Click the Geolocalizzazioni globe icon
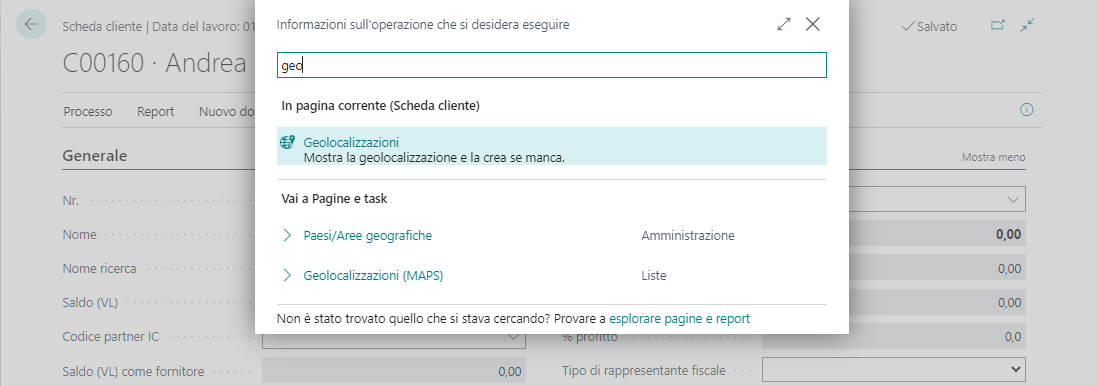 (x=287, y=142)
